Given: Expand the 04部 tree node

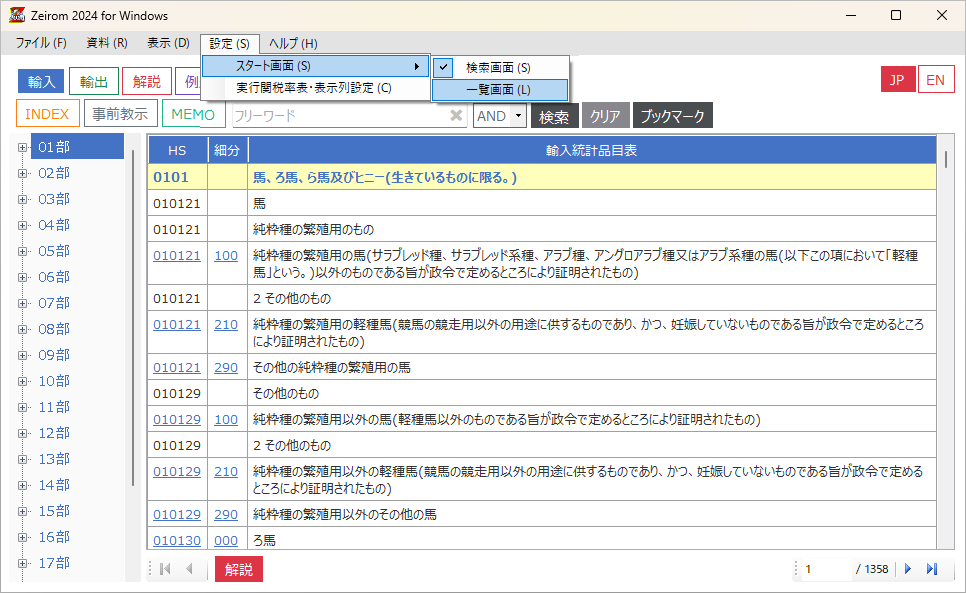Looking at the screenshot, I should tap(23, 225).
